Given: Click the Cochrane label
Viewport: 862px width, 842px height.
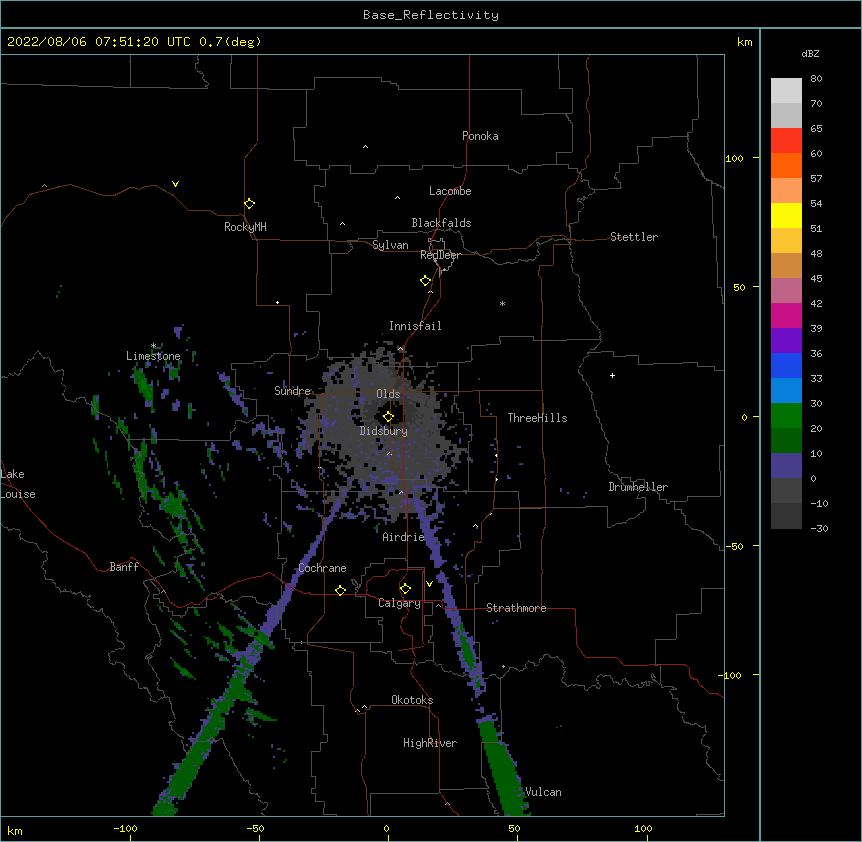Looking at the screenshot, I should tap(323, 568).
